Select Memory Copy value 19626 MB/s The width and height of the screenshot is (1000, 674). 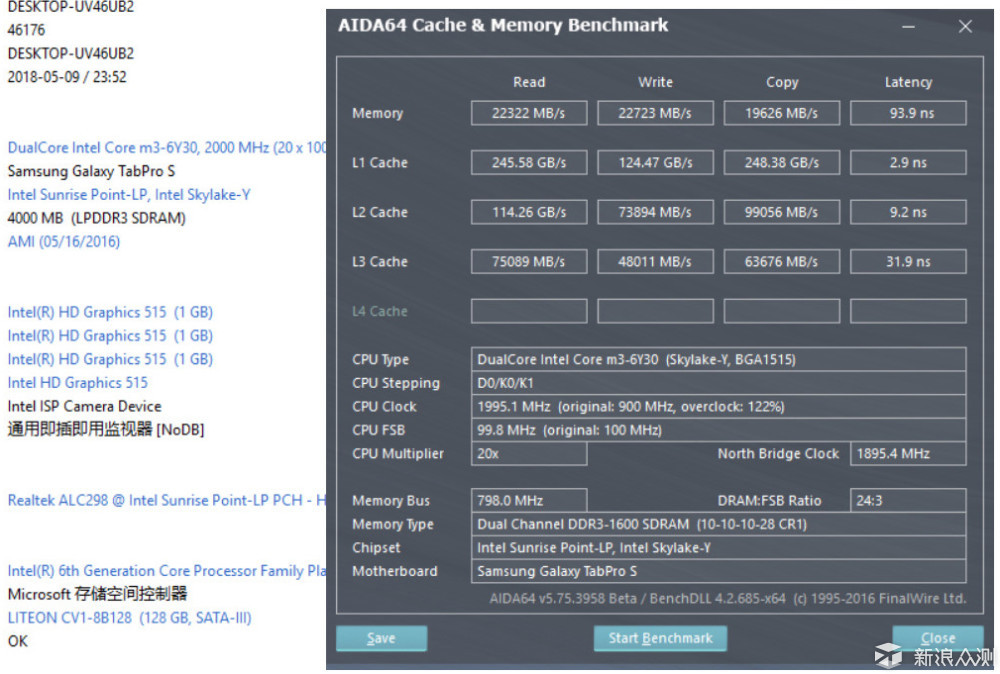point(781,113)
